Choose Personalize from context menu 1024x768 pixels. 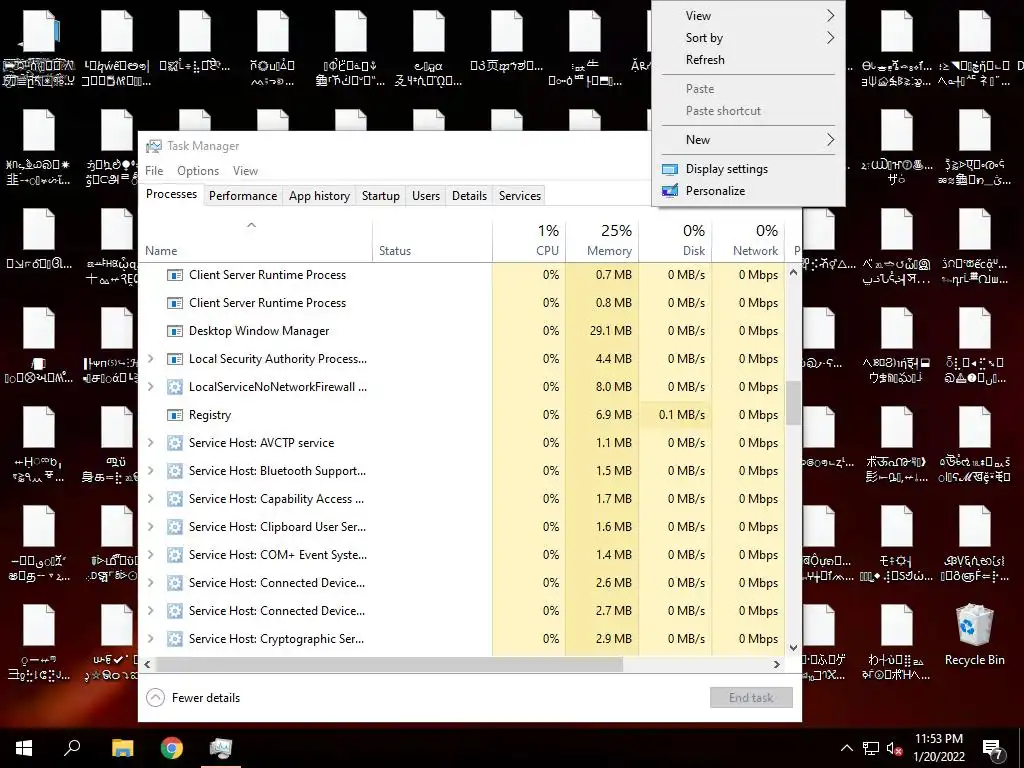(x=748, y=191)
